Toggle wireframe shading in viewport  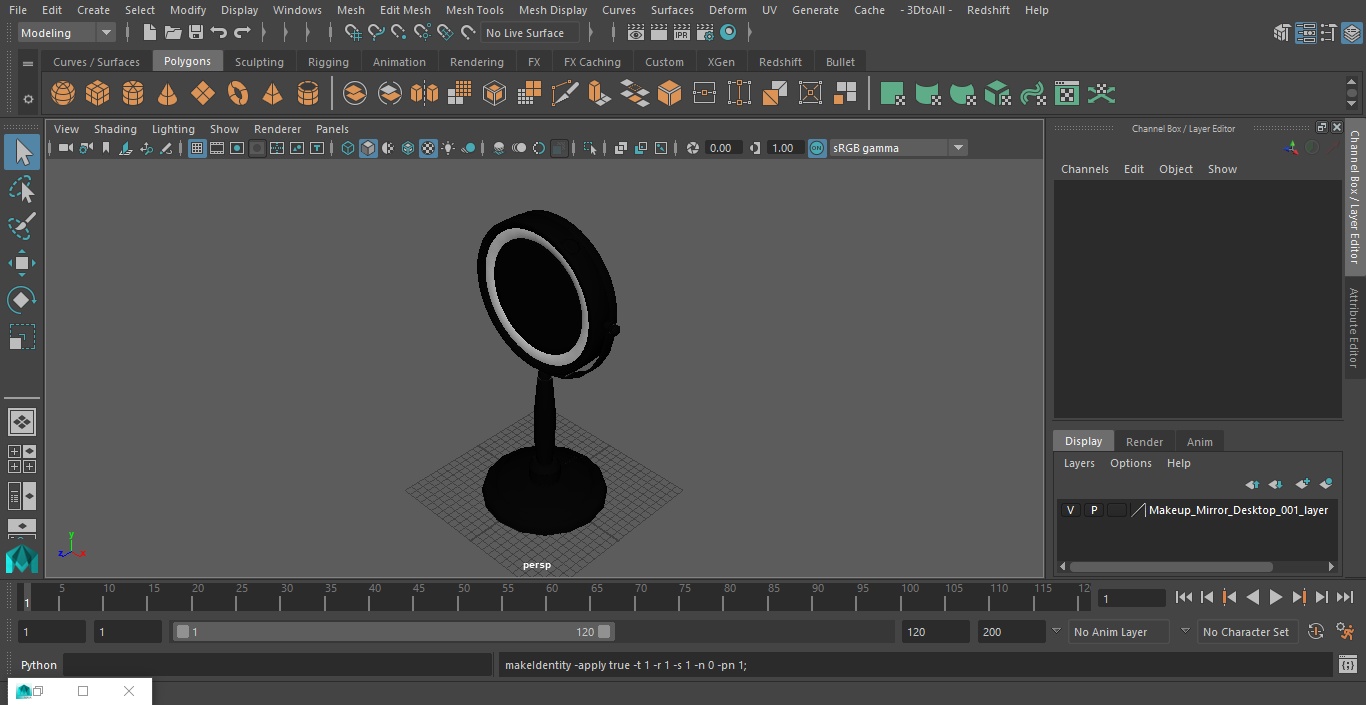click(x=348, y=148)
